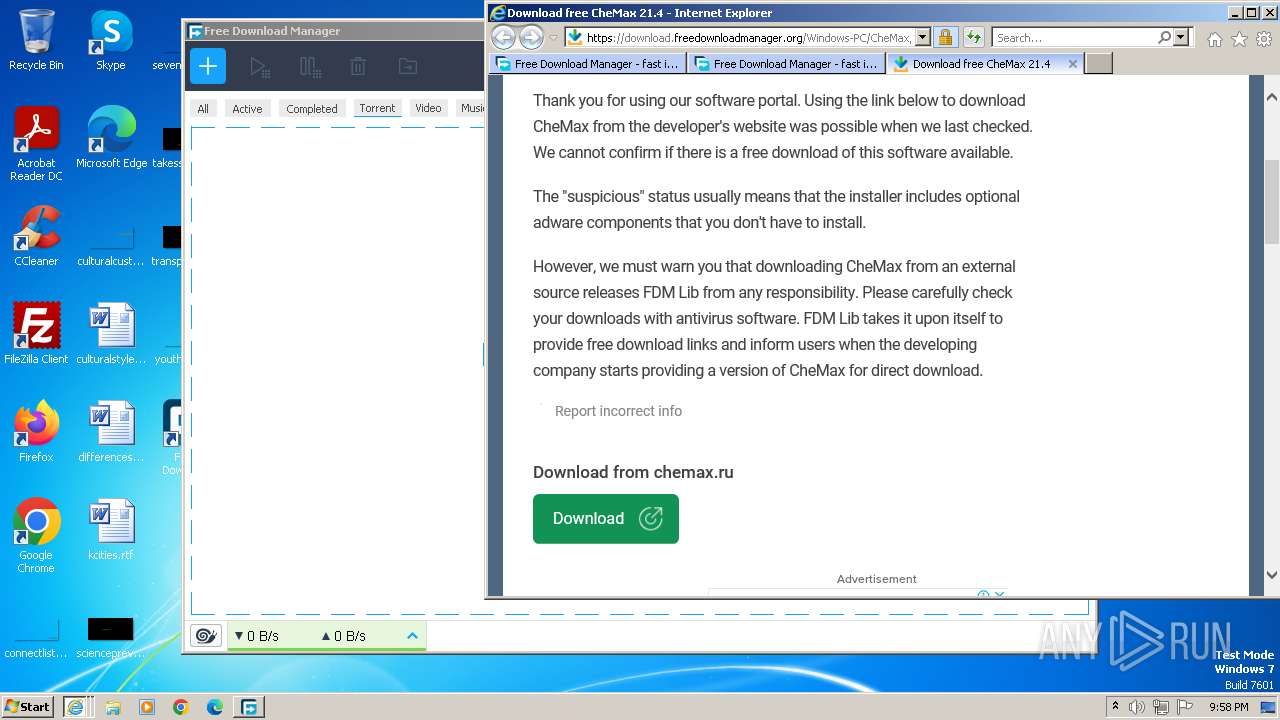Pause downloads in Free Download Manager toolbar
The width and height of the screenshot is (1280, 720).
tap(310, 67)
